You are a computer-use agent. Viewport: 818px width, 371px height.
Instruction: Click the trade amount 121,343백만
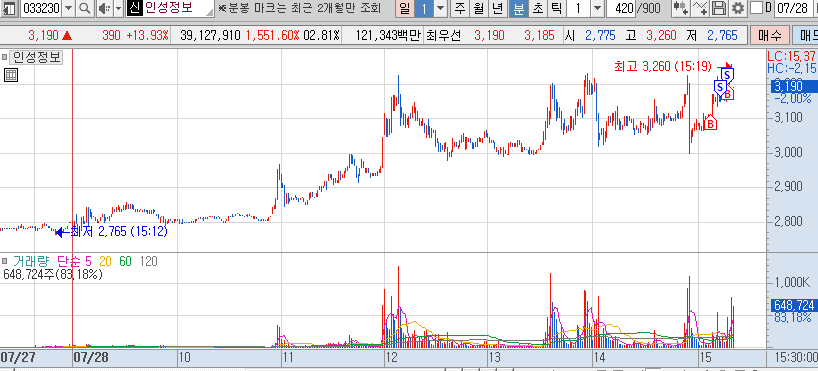(388, 35)
